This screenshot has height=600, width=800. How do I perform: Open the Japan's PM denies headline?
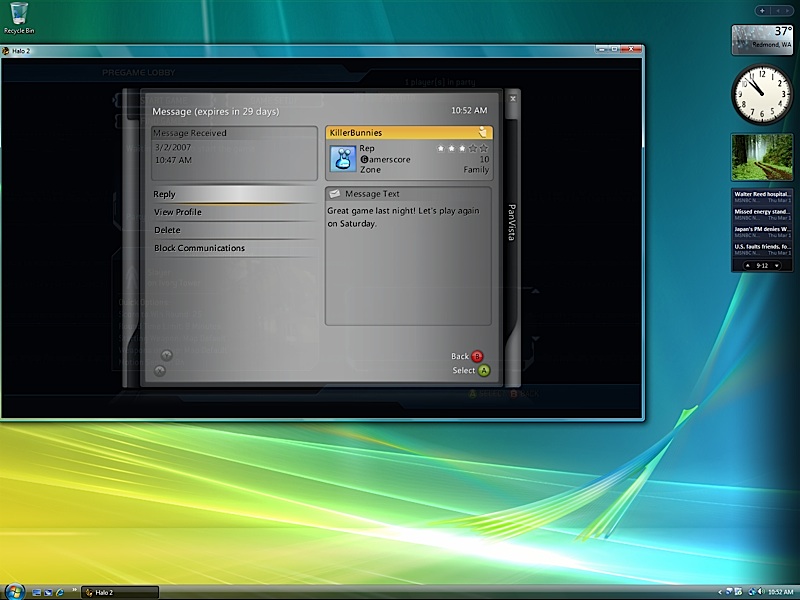point(762,229)
